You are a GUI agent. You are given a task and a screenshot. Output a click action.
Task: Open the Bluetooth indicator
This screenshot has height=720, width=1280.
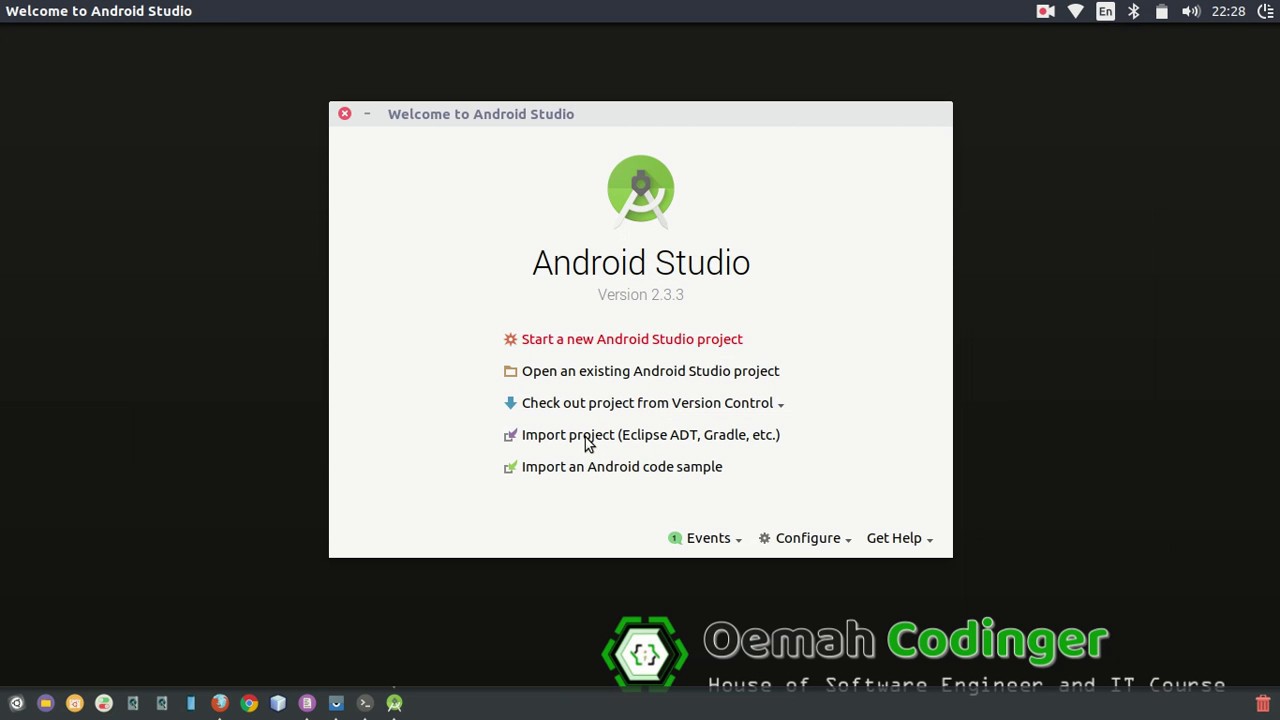pyautogui.click(x=1134, y=11)
